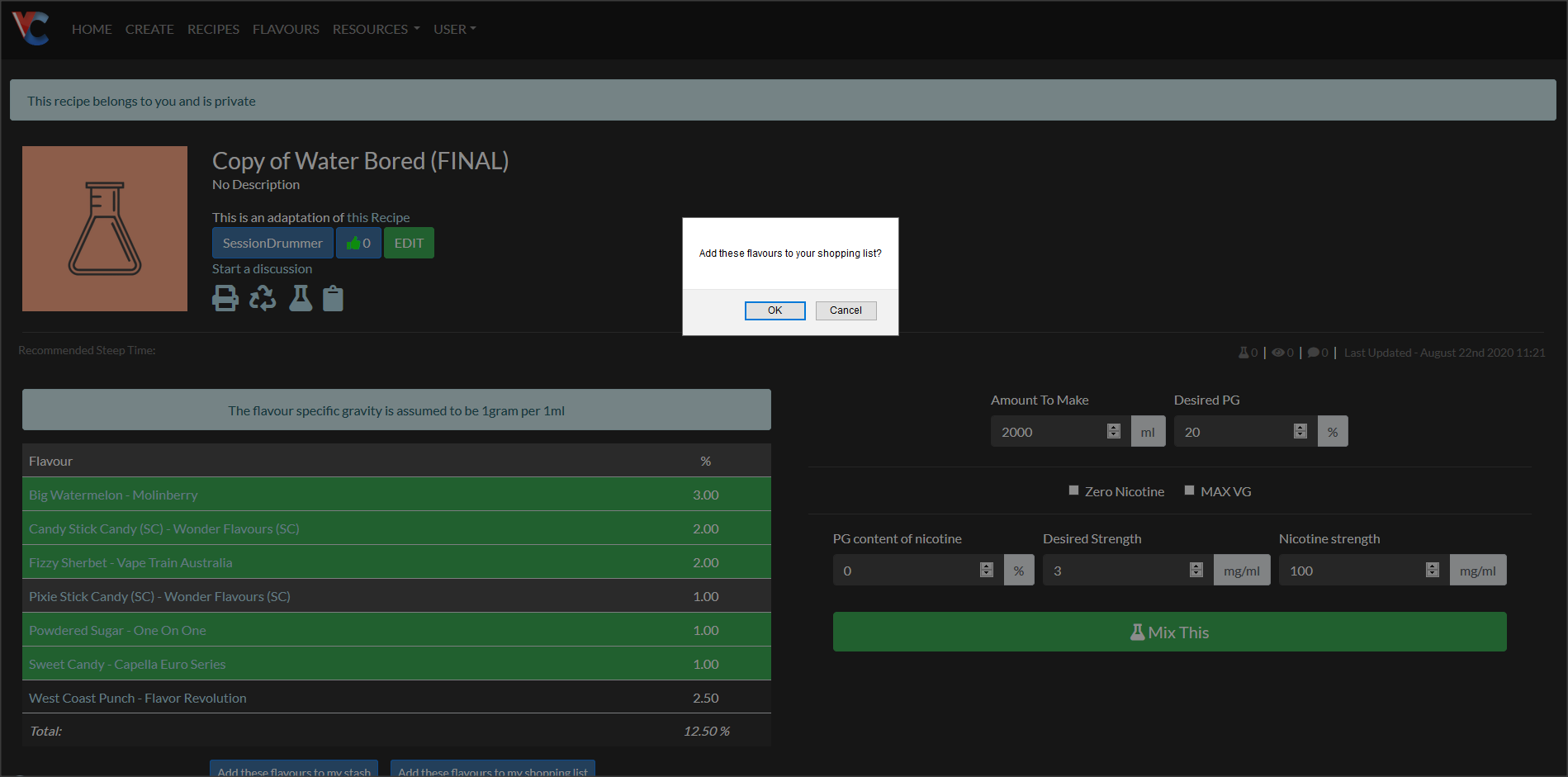The height and width of the screenshot is (777, 1568).
Task: Click the recycle adapt-recipe icon
Action: 263,298
